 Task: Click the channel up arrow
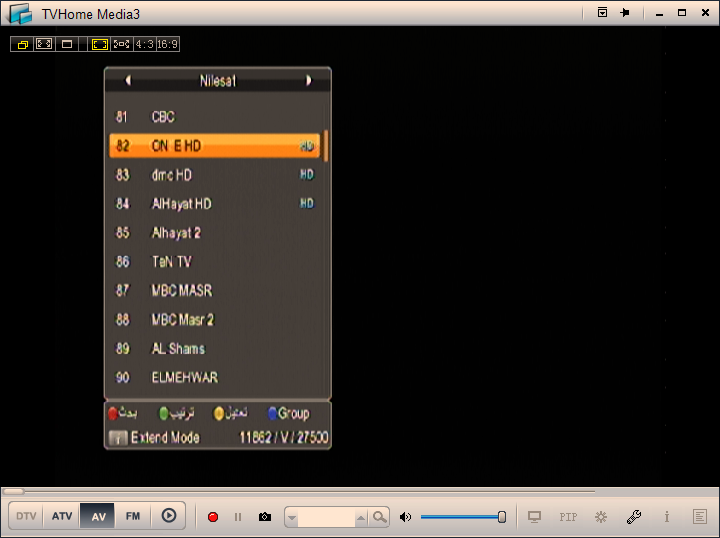click(361, 517)
